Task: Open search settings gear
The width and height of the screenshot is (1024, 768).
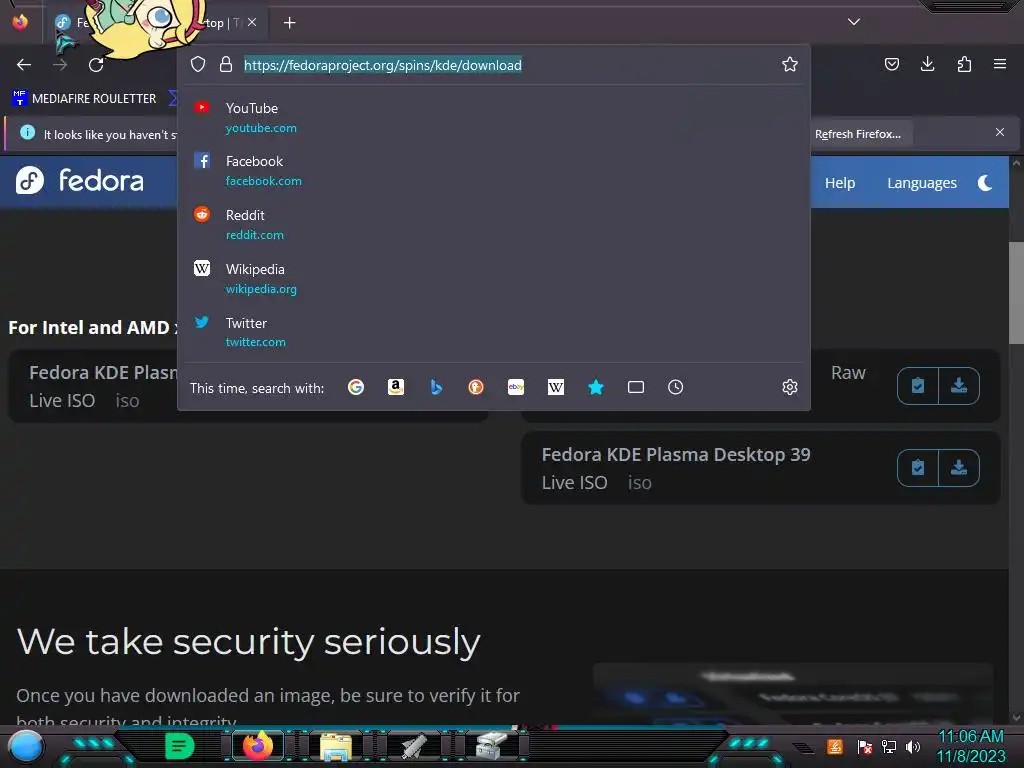Action: pos(790,387)
